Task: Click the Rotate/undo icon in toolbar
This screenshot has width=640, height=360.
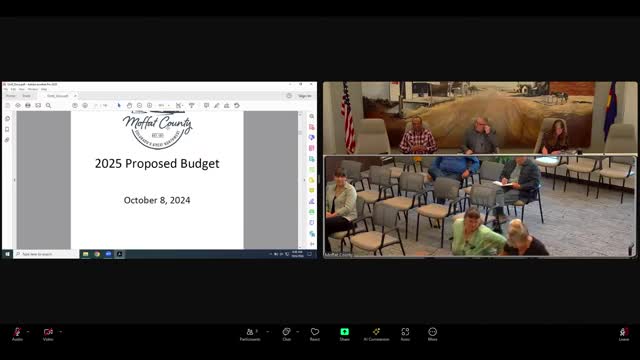Action: point(237,106)
